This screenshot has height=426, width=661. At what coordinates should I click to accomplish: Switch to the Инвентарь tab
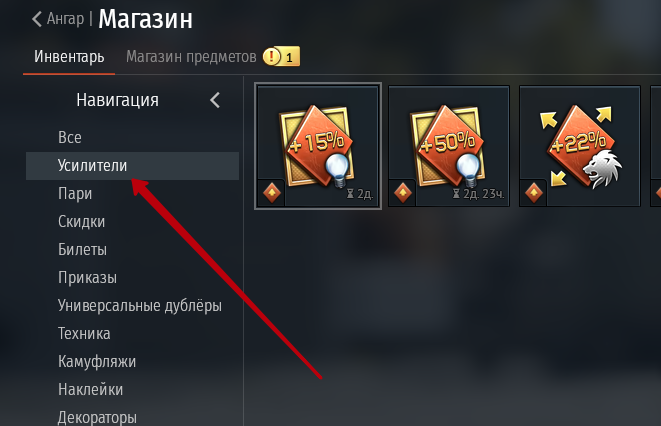coord(69,56)
